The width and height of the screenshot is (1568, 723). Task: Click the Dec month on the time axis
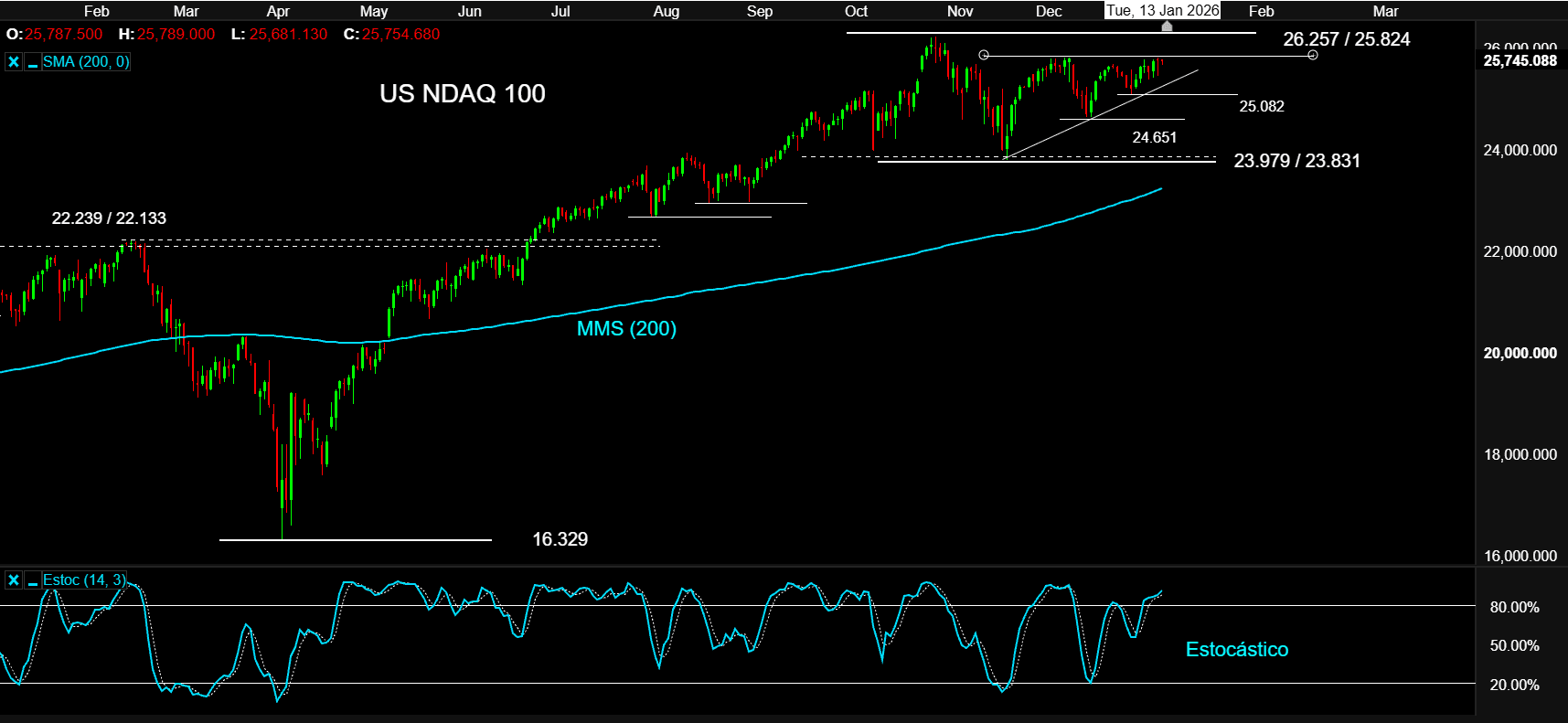coord(1049,11)
